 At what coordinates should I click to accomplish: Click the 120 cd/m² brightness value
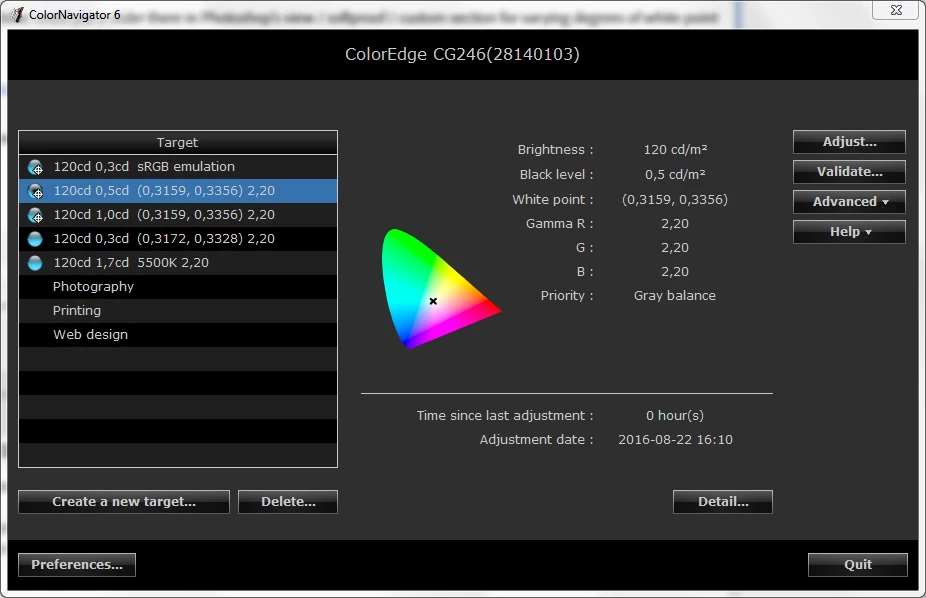click(675, 150)
